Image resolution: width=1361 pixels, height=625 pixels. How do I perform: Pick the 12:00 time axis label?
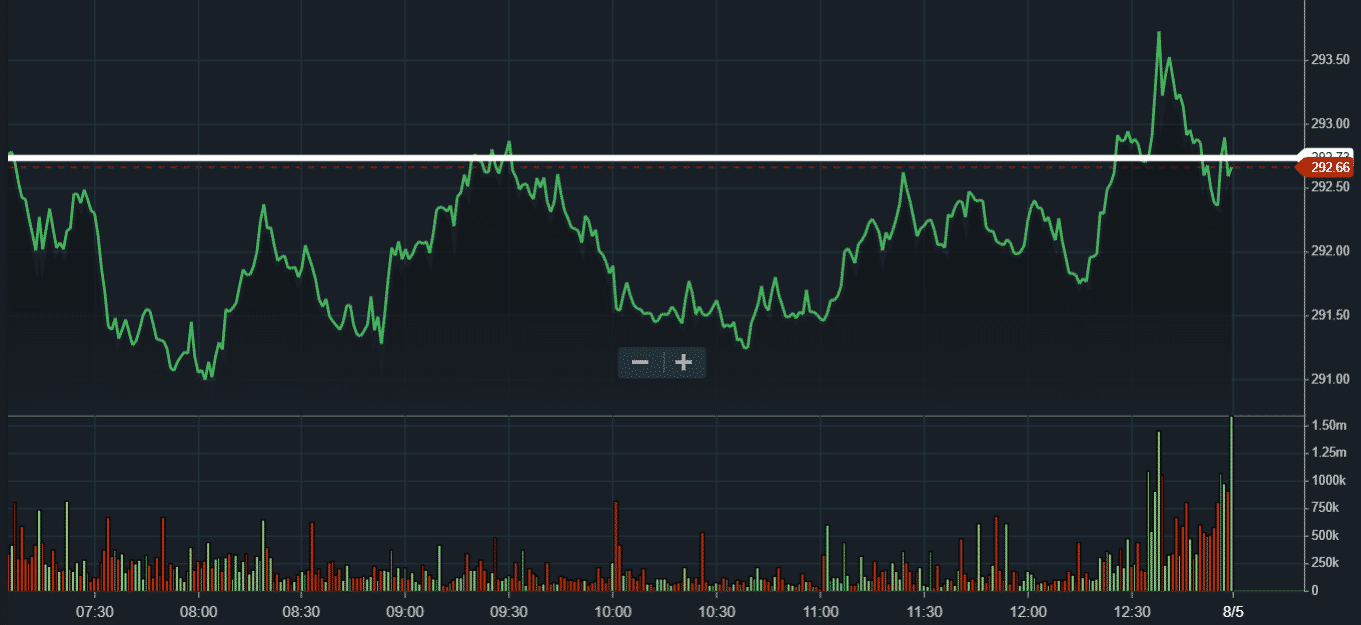pos(1027,611)
